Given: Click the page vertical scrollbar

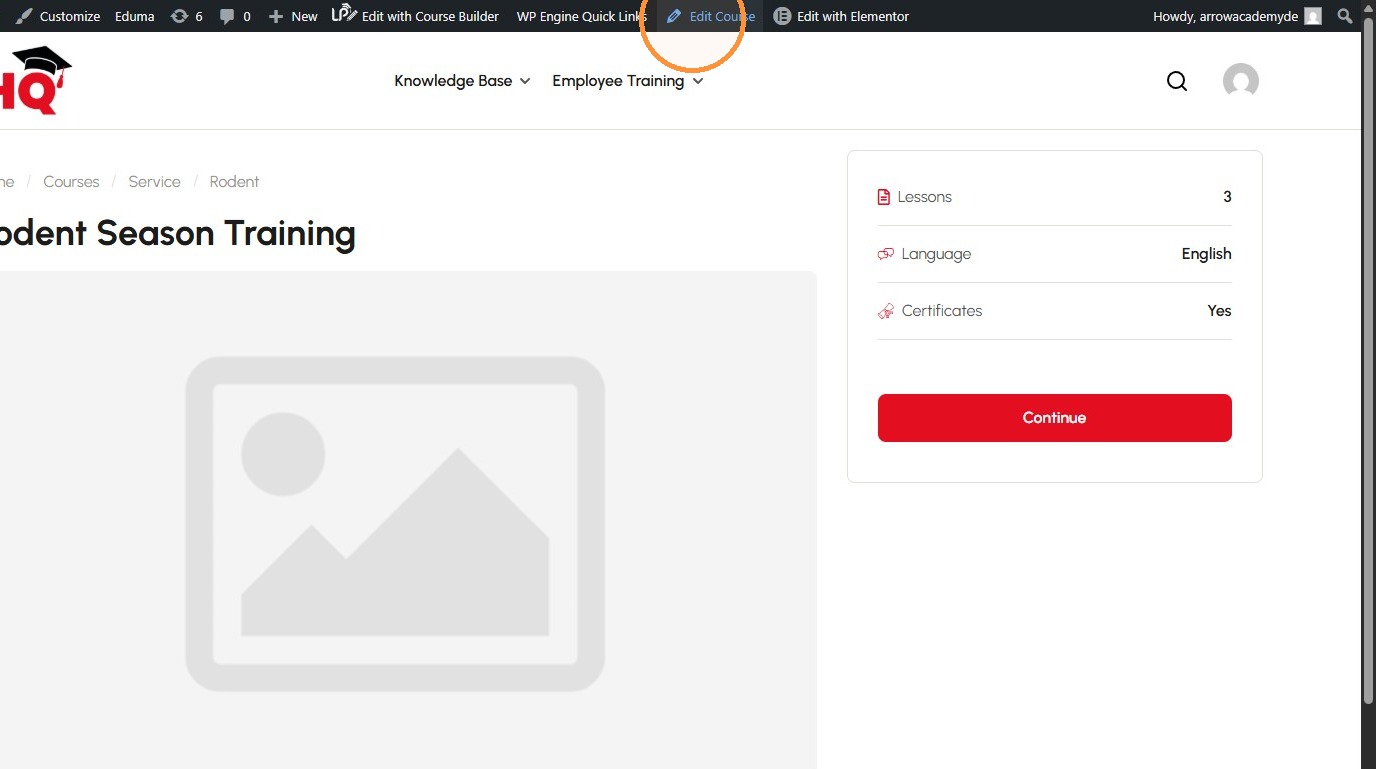Looking at the screenshot, I should click(x=1368, y=370).
